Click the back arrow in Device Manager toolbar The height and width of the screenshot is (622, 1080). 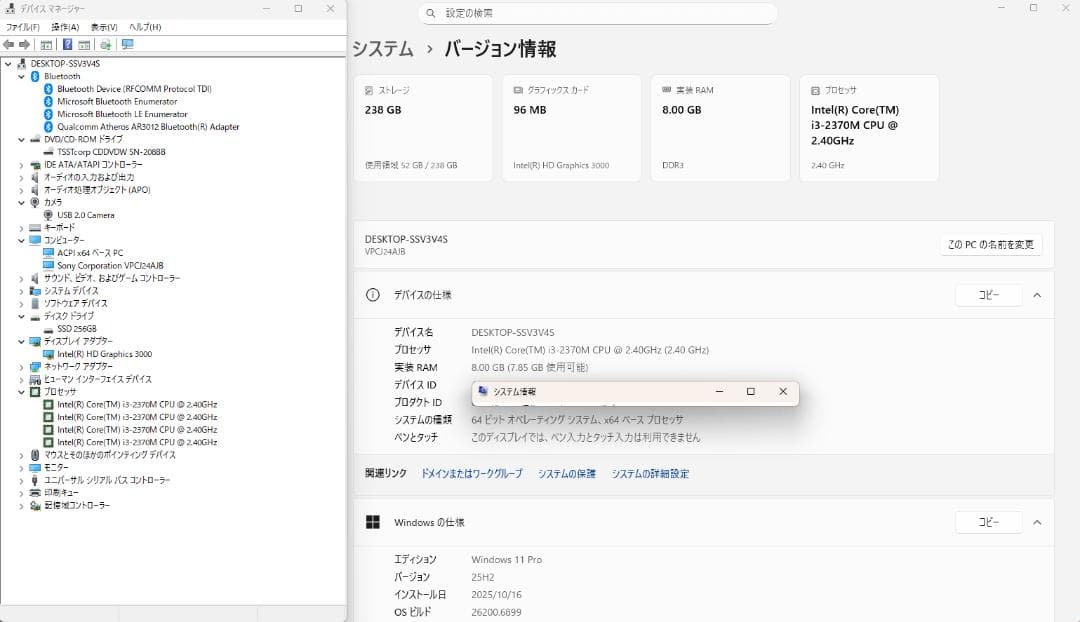[8, 43]
